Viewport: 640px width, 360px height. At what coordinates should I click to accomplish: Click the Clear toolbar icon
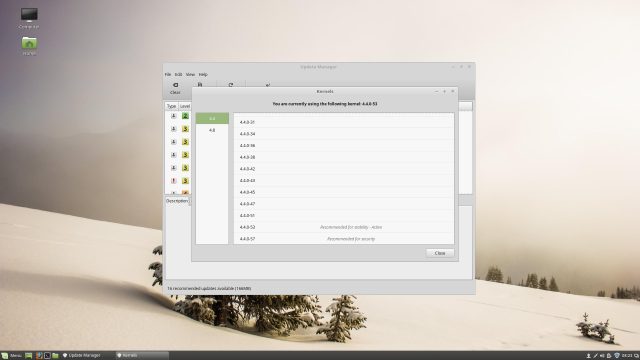[175, 88]
